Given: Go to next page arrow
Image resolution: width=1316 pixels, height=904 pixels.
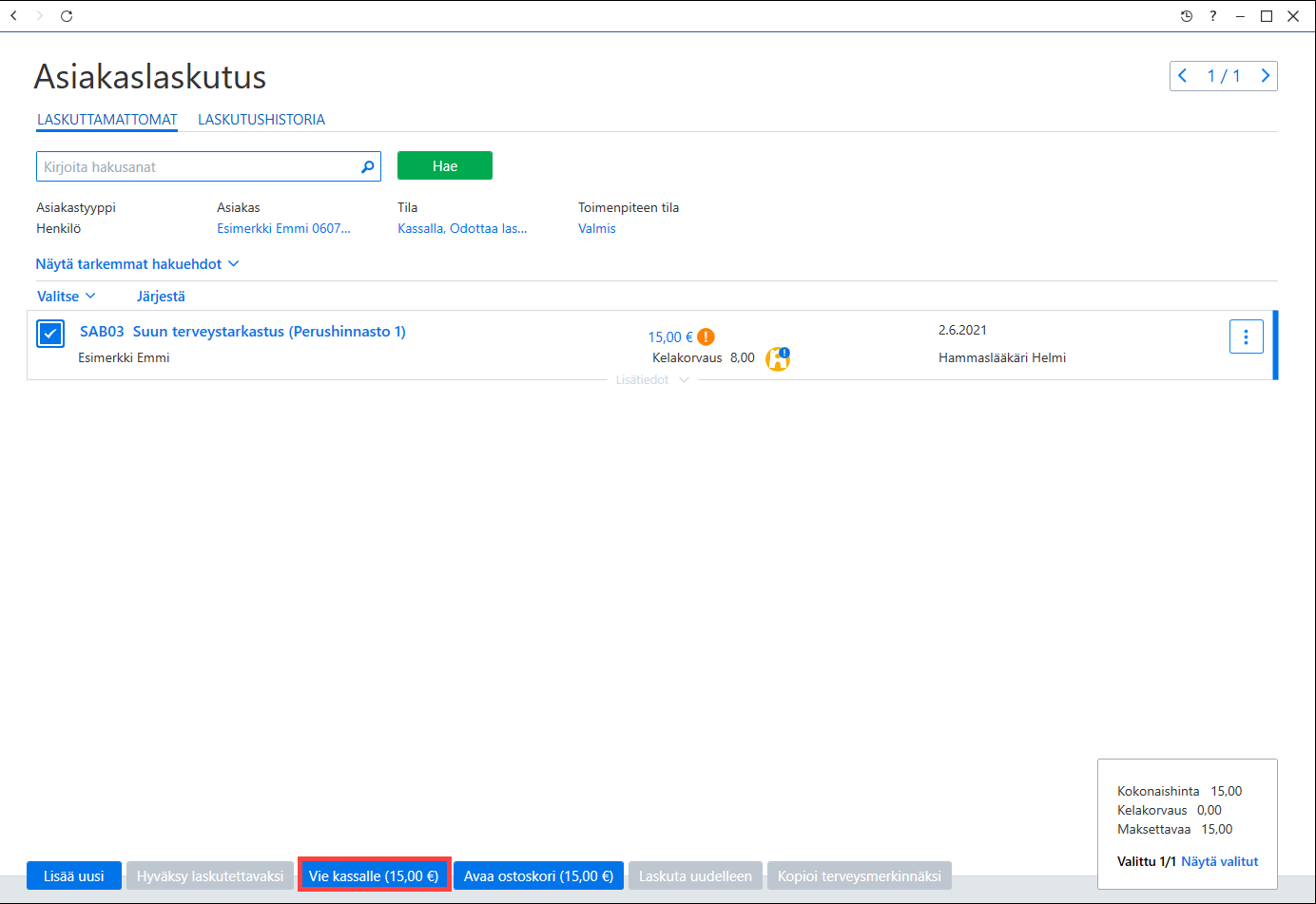Looking at the screenshot, I should click(1265, 76).
